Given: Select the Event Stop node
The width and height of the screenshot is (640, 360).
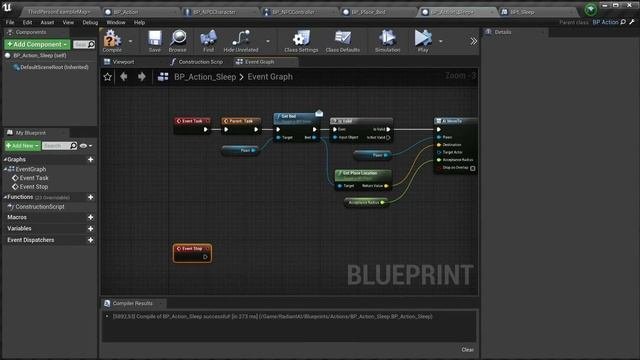Looking at the screenshot, I should click(192, 253).
